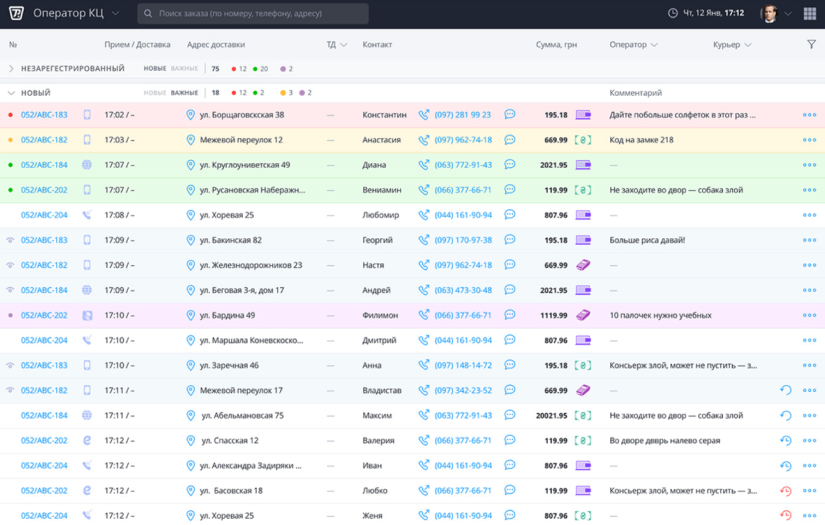Open the apps grid icon
The width and height of the screenshot is (825, 525).
[810, 14]
